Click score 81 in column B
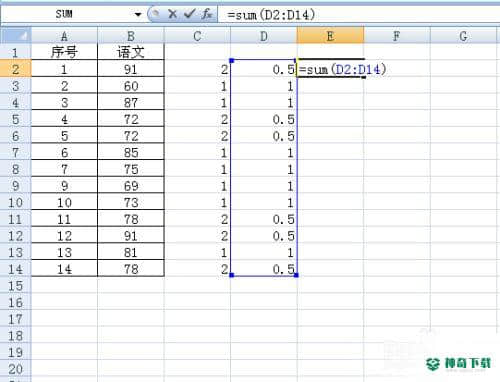The image size is (500, 382). click(x=131, y=252)
